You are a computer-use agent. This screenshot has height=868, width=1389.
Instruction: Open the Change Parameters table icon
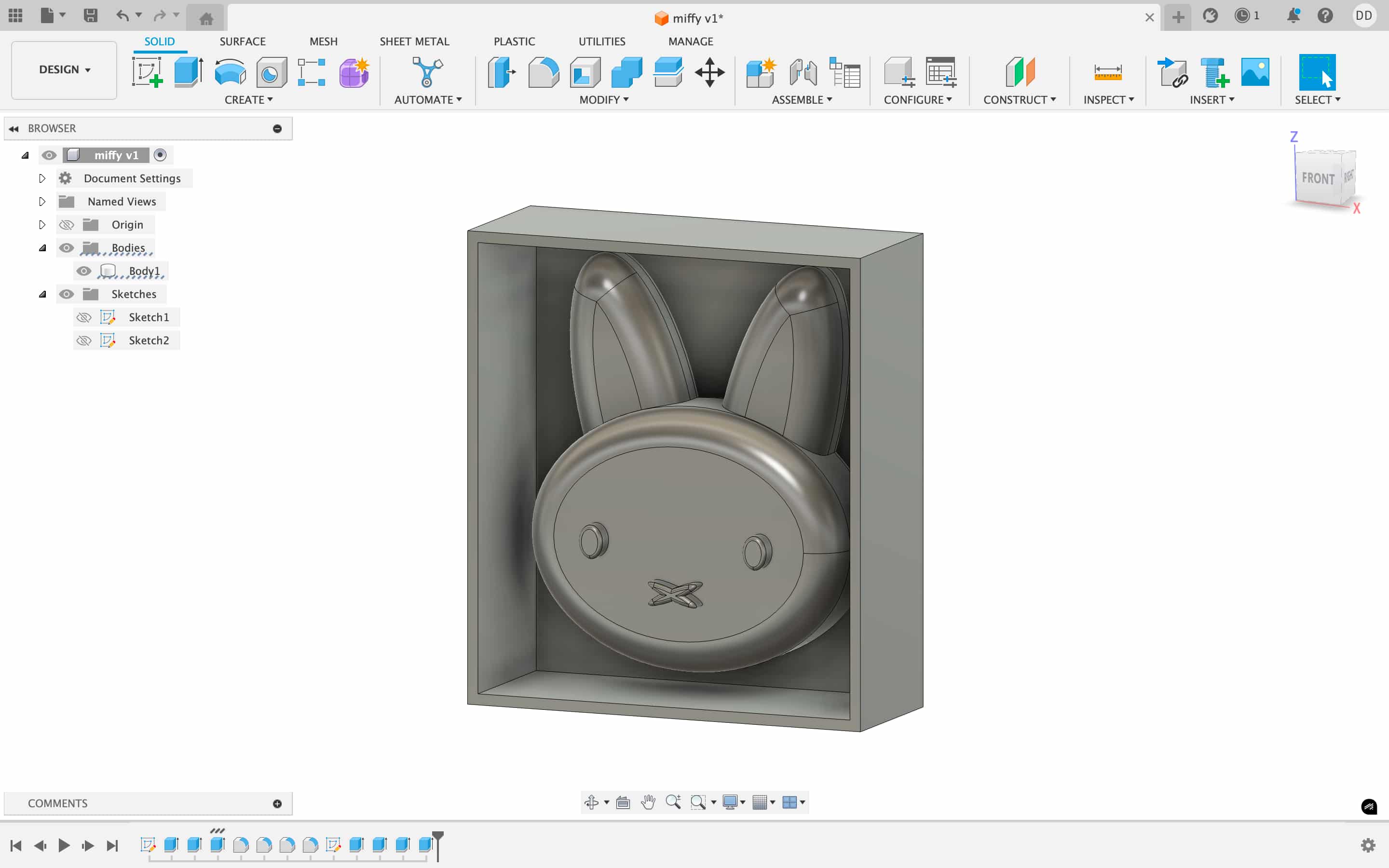[x=845, y=72]
